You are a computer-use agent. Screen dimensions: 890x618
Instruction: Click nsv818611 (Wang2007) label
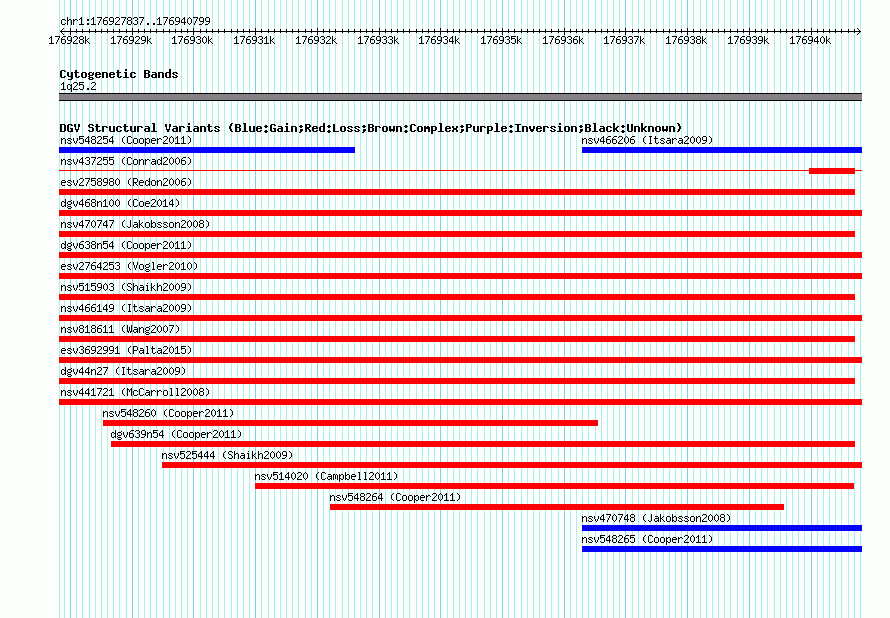tap(120, 329)
